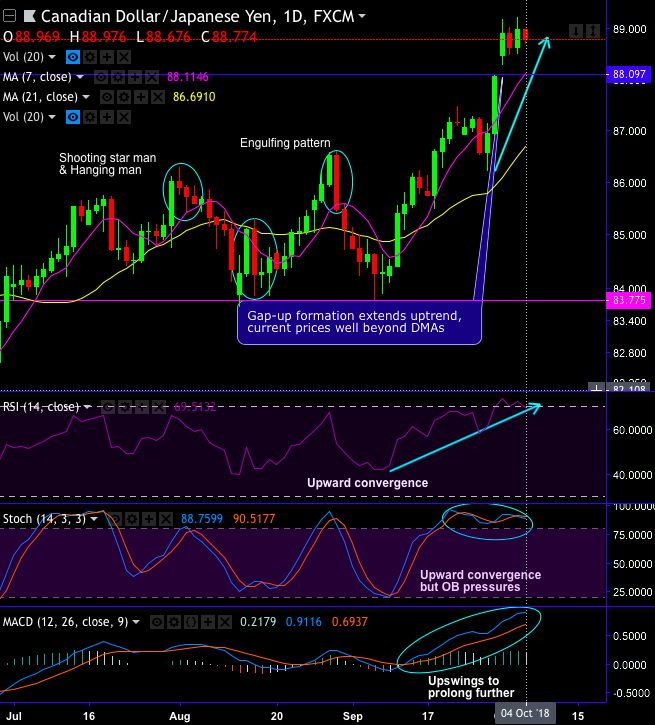Hide RSI (14, close) using its eye icon

[x=108, y=407]
